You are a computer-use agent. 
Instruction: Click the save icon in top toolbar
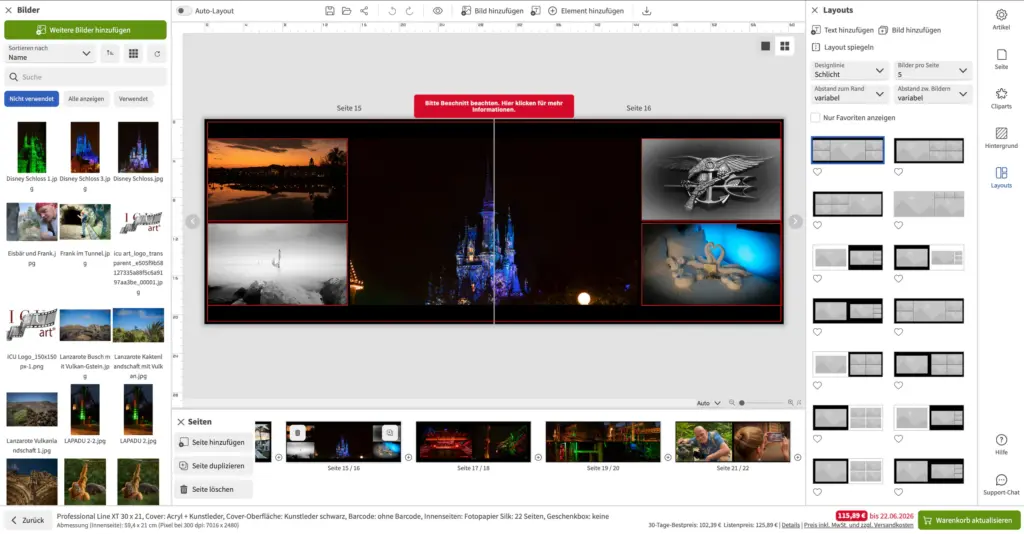point(330,10)
